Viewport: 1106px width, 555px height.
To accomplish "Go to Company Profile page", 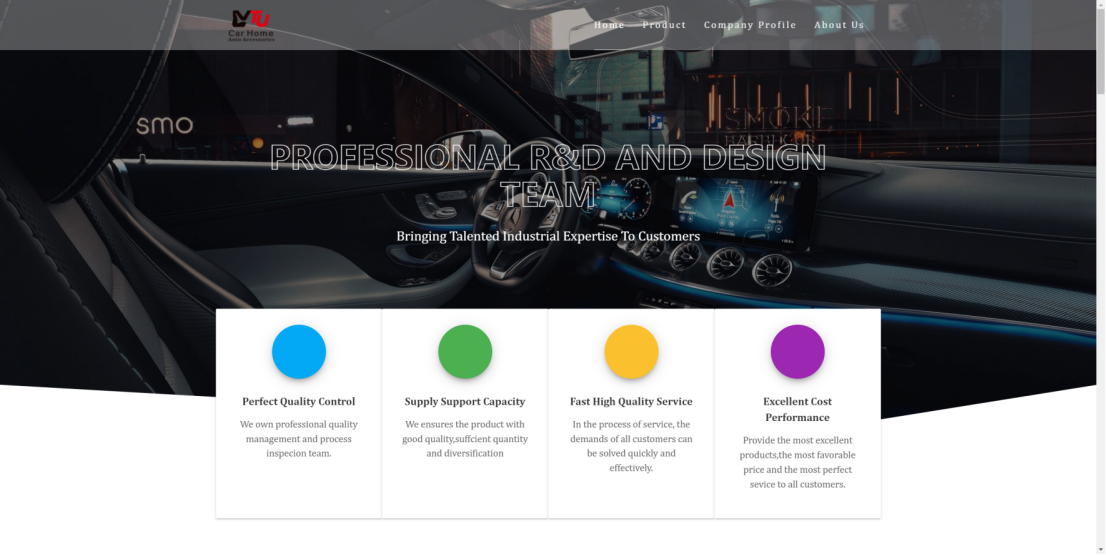I will click(x=750, y=25).
